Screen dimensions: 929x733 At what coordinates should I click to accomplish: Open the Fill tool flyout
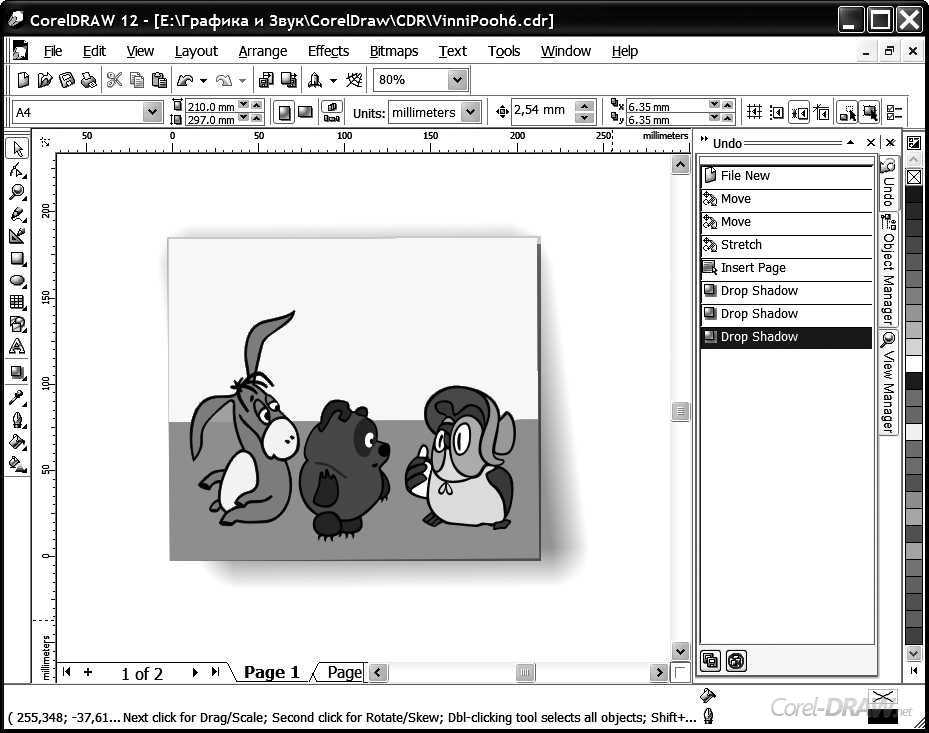[x=17, y=442]
